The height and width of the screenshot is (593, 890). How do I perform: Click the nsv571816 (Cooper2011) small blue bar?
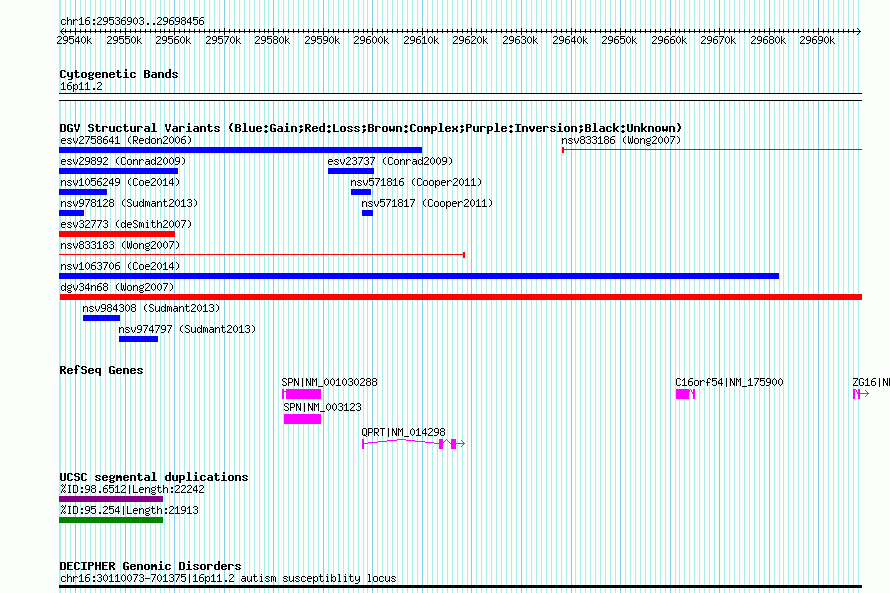click(360, 192)
